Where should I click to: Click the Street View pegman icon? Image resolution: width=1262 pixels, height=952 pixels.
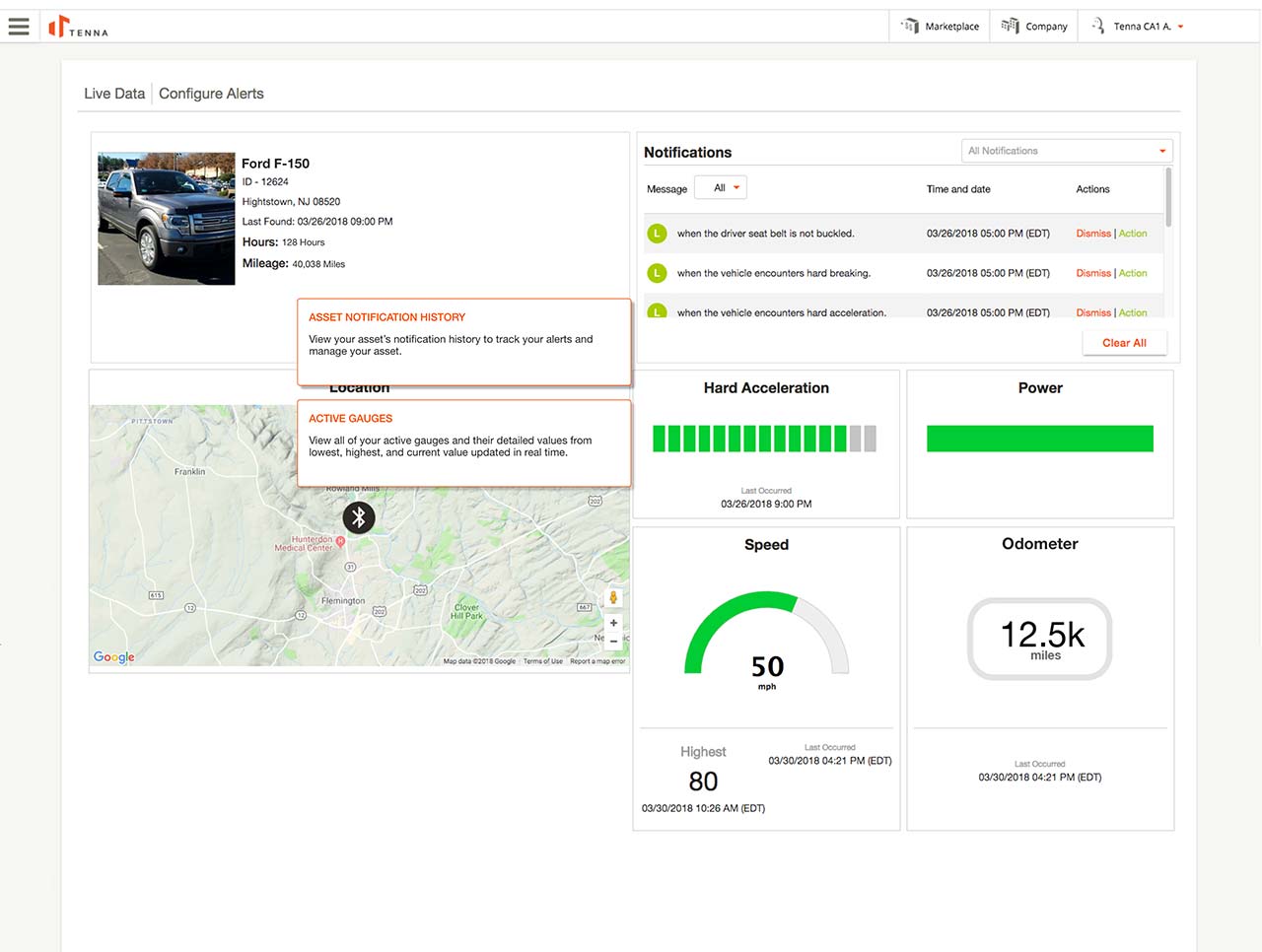613,597
